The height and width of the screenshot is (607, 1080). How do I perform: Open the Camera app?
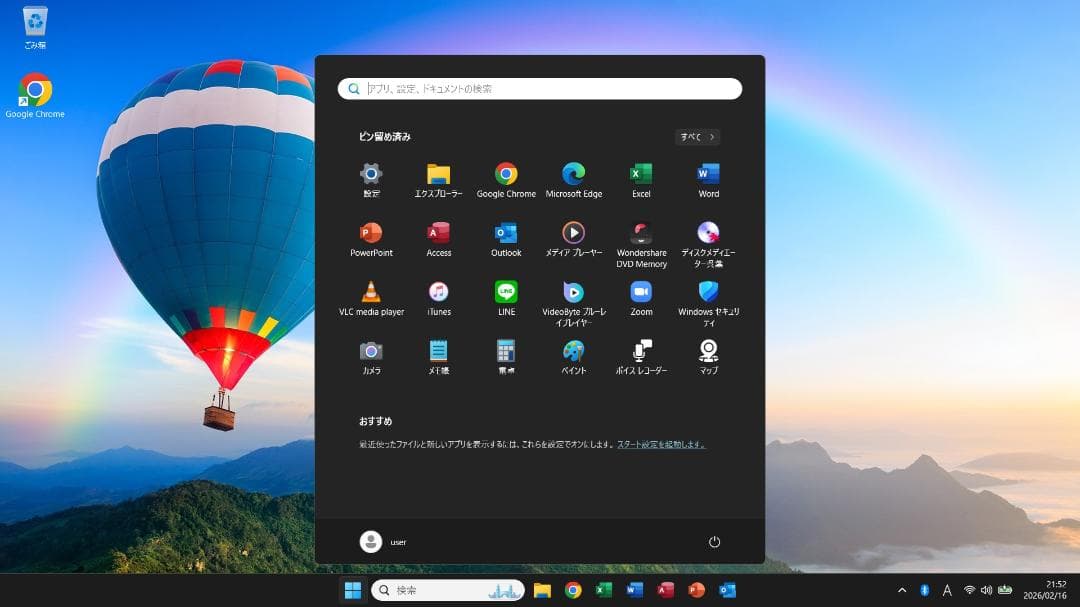click(371, 358)
